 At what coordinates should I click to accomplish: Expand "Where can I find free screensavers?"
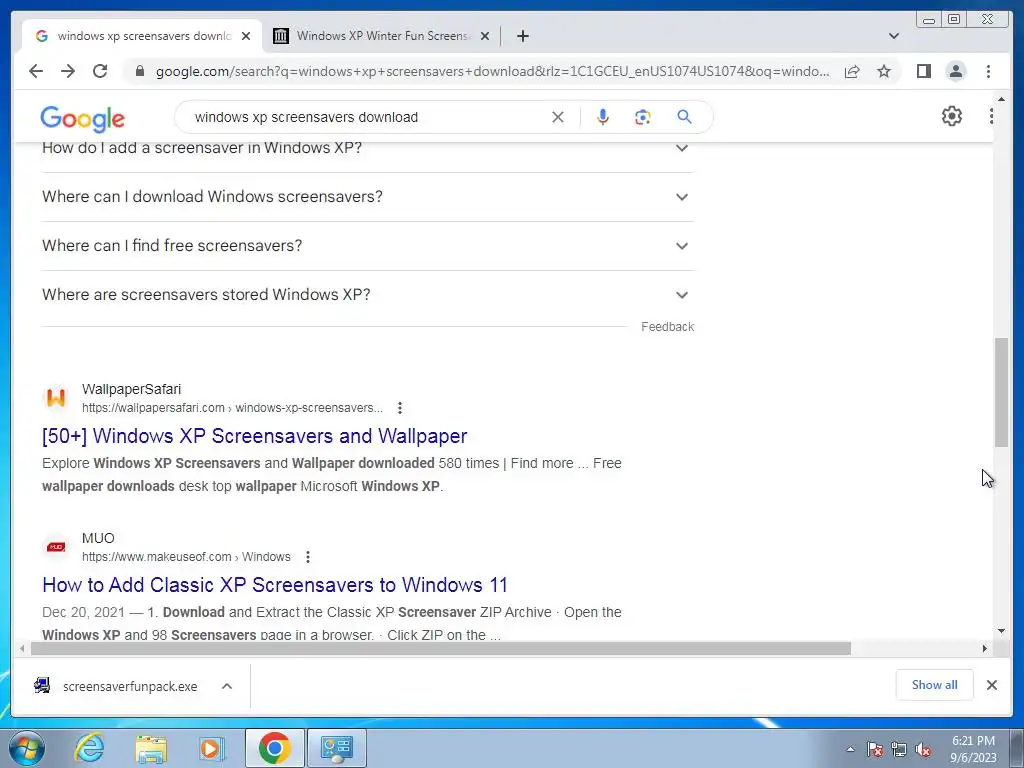pos(368,246)
